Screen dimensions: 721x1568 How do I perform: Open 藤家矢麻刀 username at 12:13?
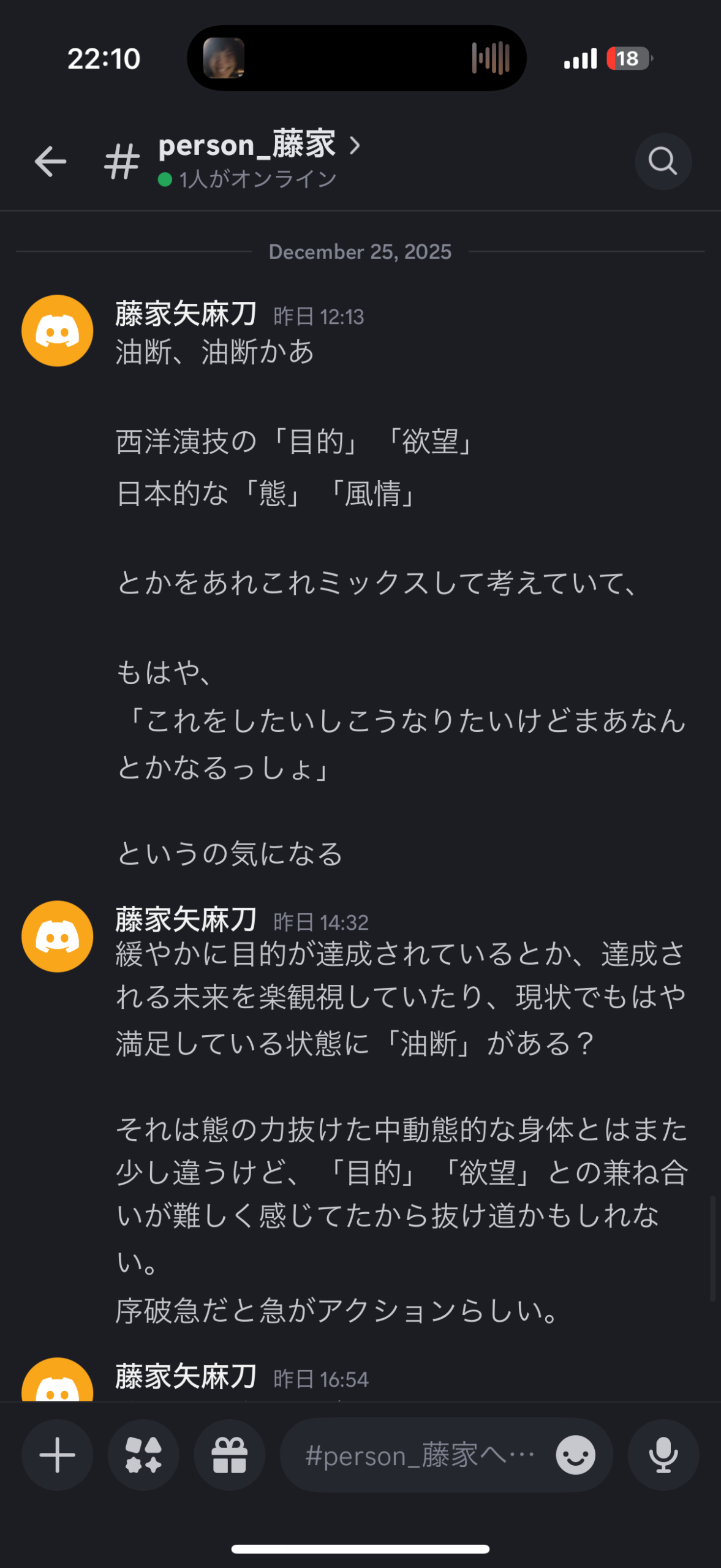coord(186,314)
